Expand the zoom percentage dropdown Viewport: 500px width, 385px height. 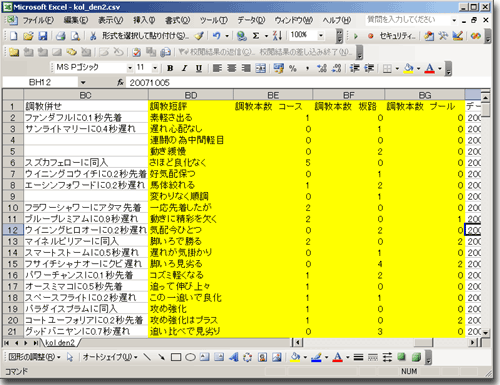[x=321, y=35]
